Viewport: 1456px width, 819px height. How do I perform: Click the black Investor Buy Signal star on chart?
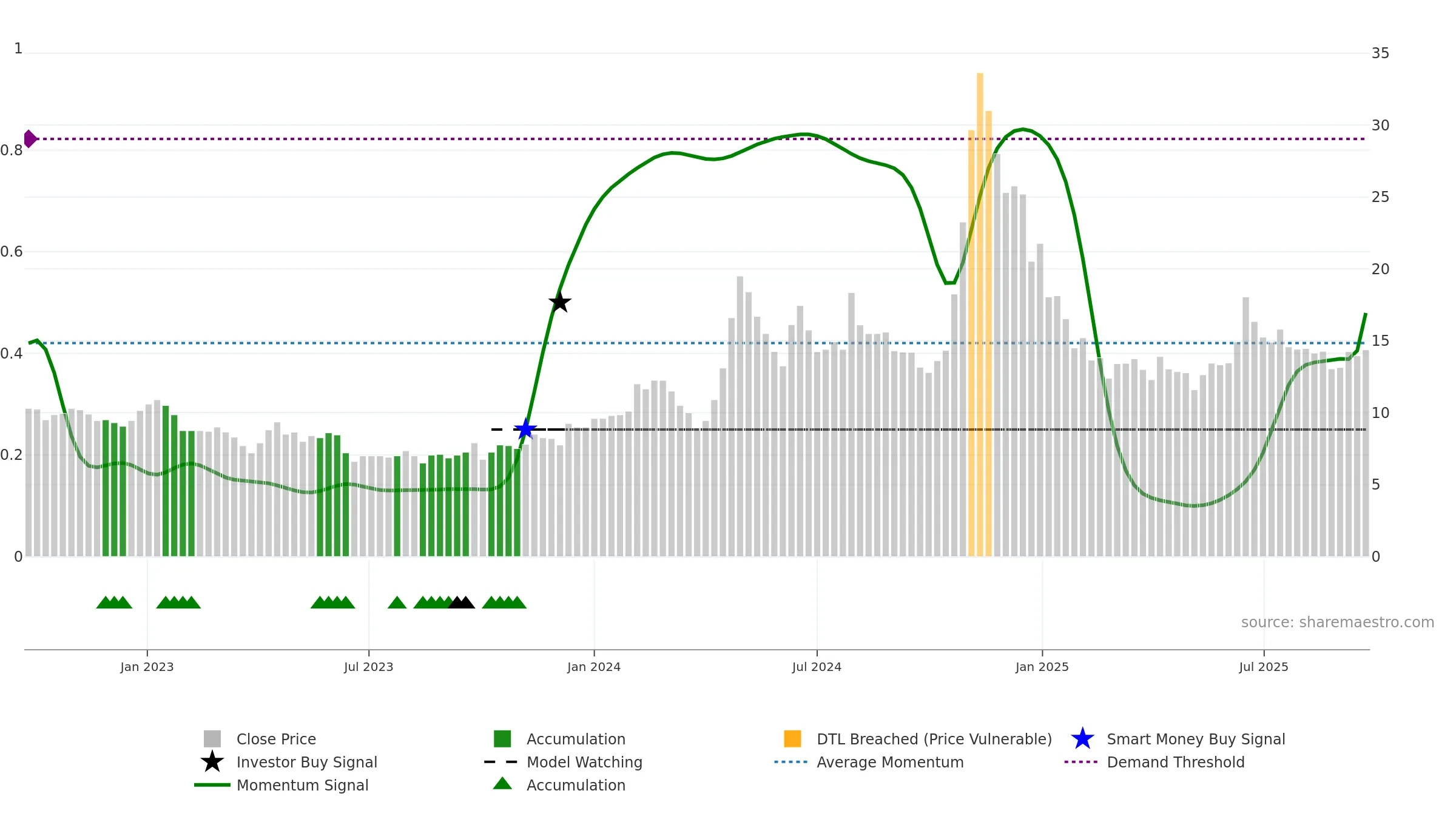point(559,302)
